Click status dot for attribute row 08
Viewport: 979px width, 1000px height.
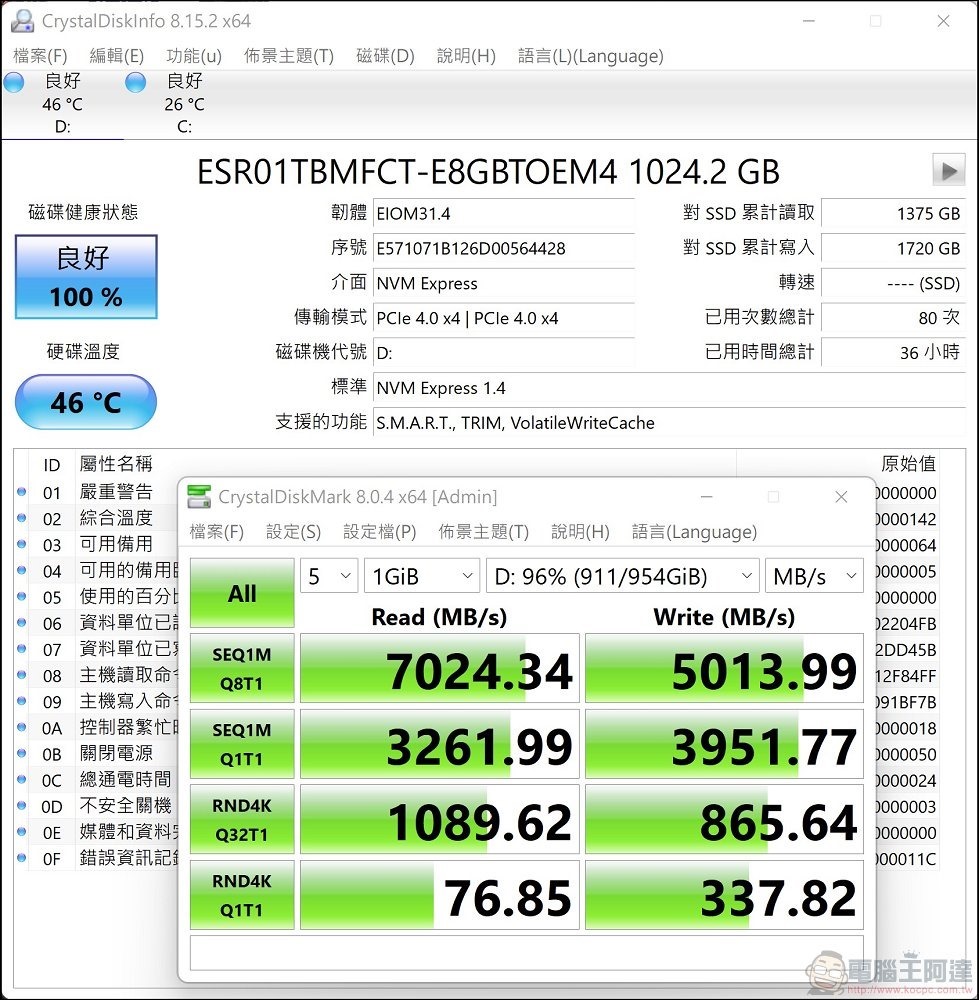22,675
